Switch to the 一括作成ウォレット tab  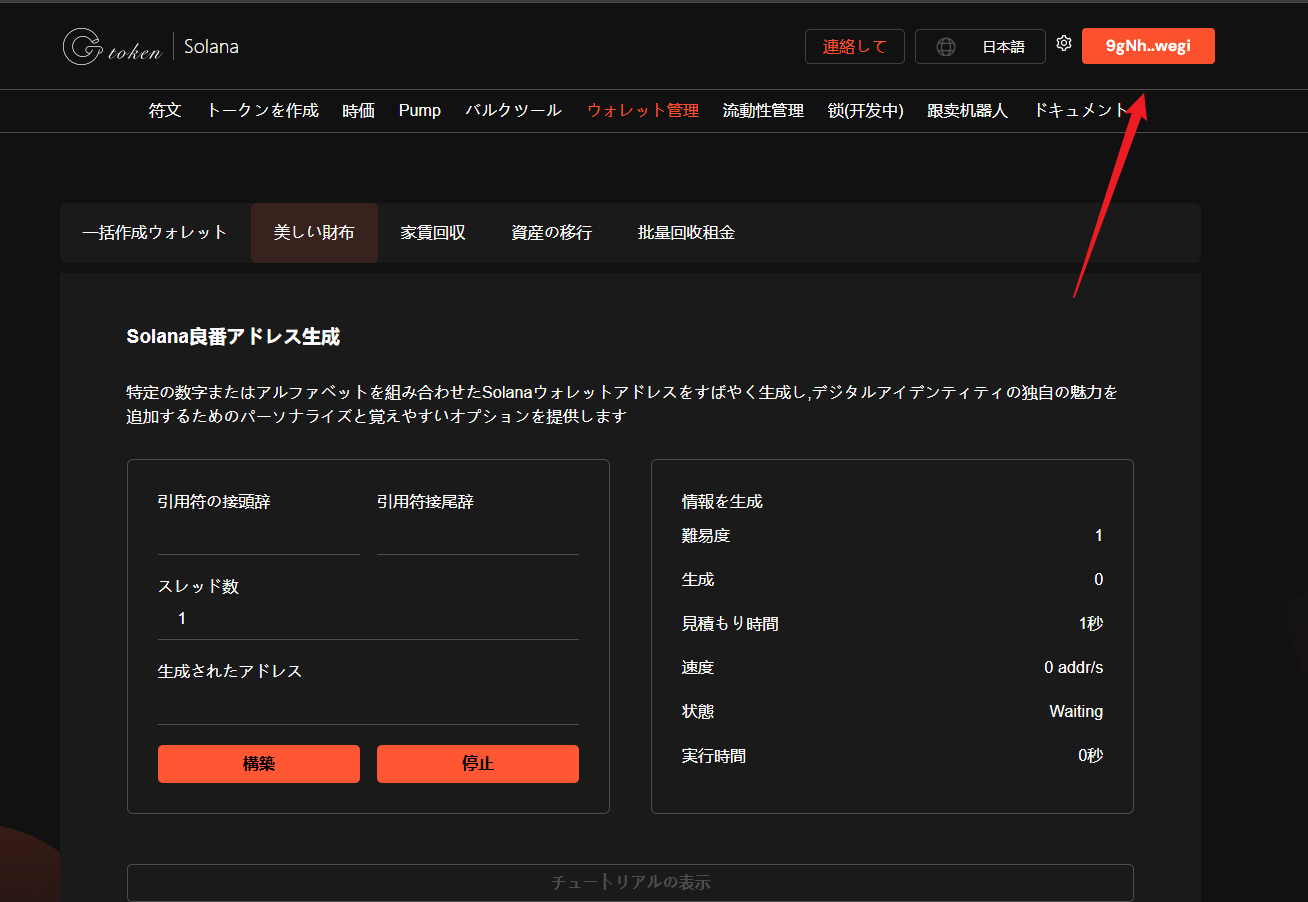[x=155, y=233]
